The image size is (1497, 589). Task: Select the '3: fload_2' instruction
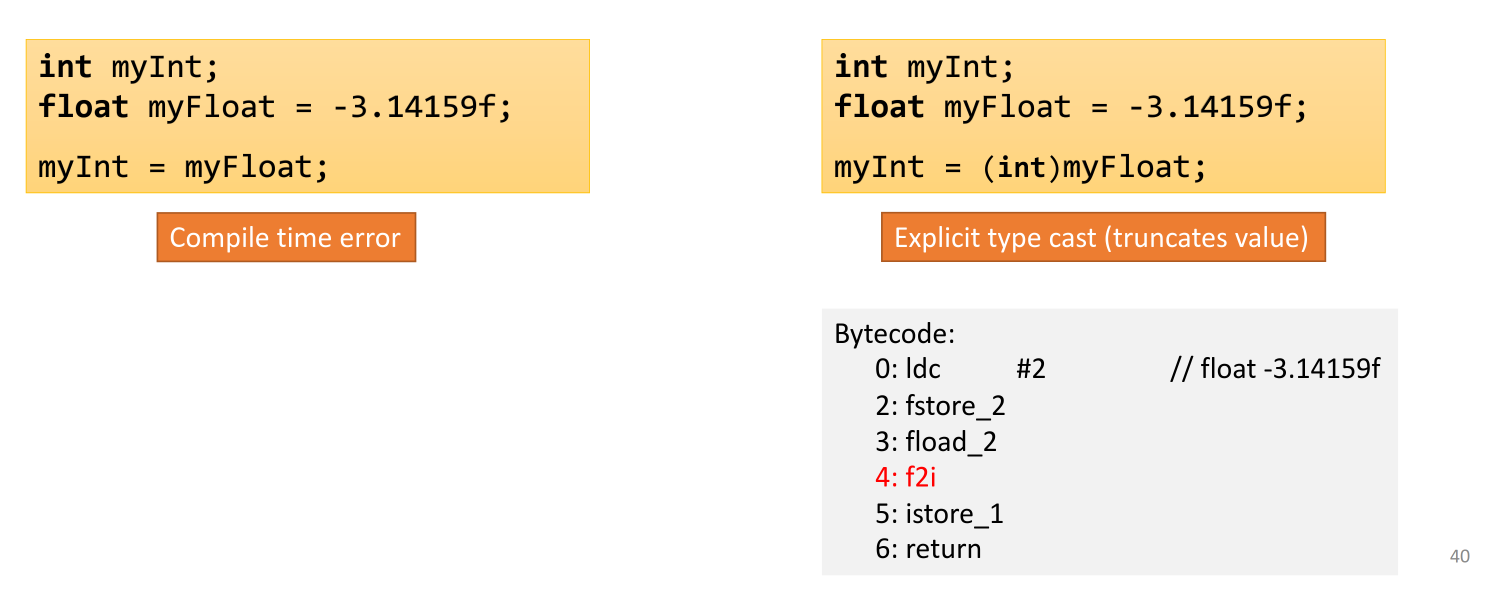click(x=936, y=442)
